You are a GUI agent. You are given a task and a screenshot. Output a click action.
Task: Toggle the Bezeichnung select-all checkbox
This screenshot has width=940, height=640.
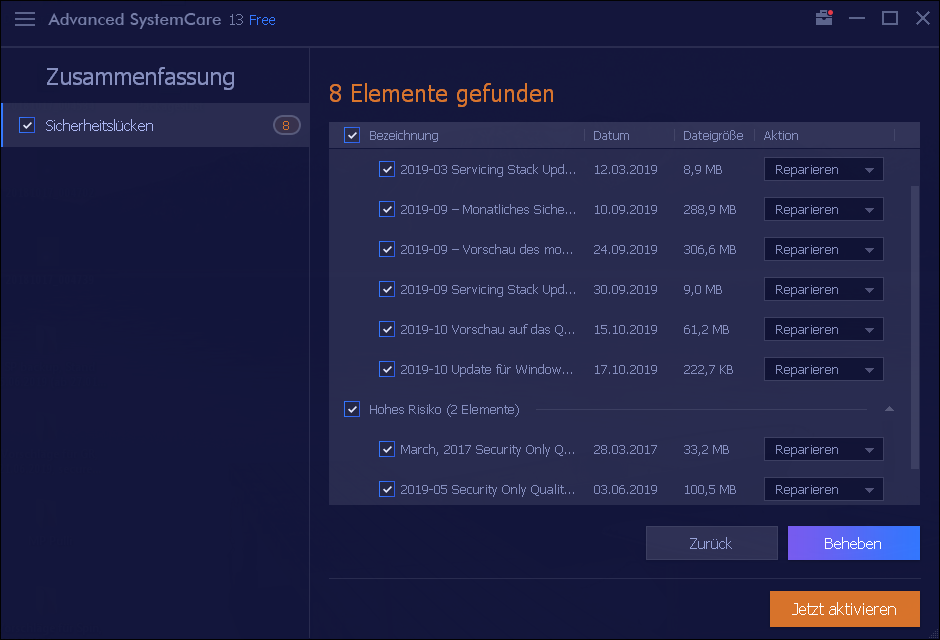(x=352, y=135)
